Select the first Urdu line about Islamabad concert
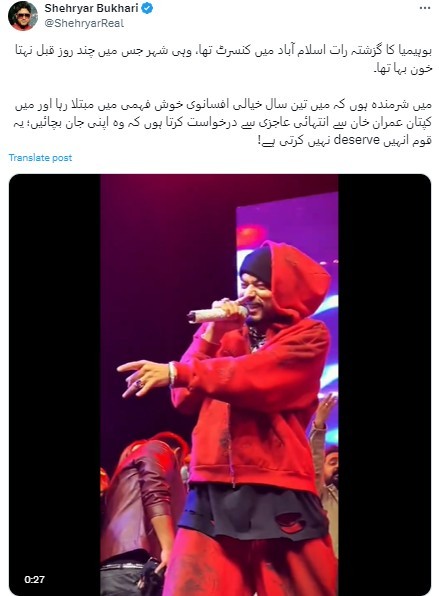The width and height of the screenshot is (439, 596). (223, 51)
